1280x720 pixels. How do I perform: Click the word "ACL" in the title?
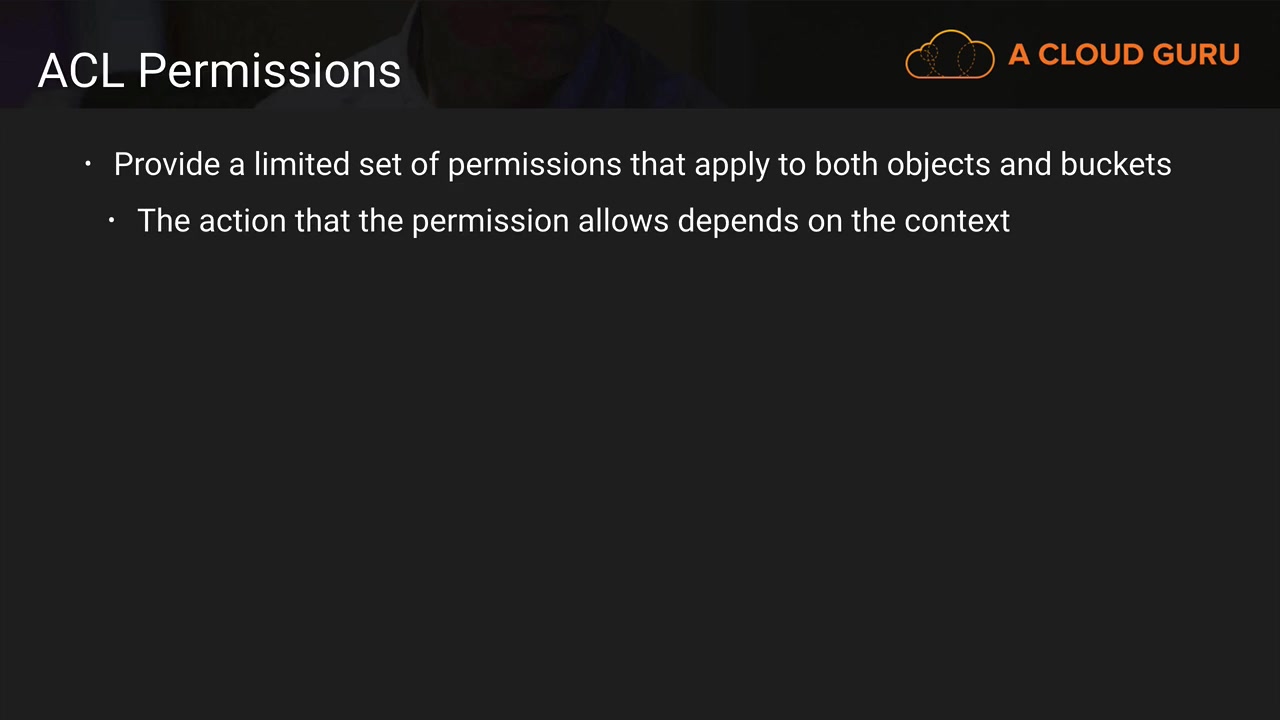tap(81, 71)
